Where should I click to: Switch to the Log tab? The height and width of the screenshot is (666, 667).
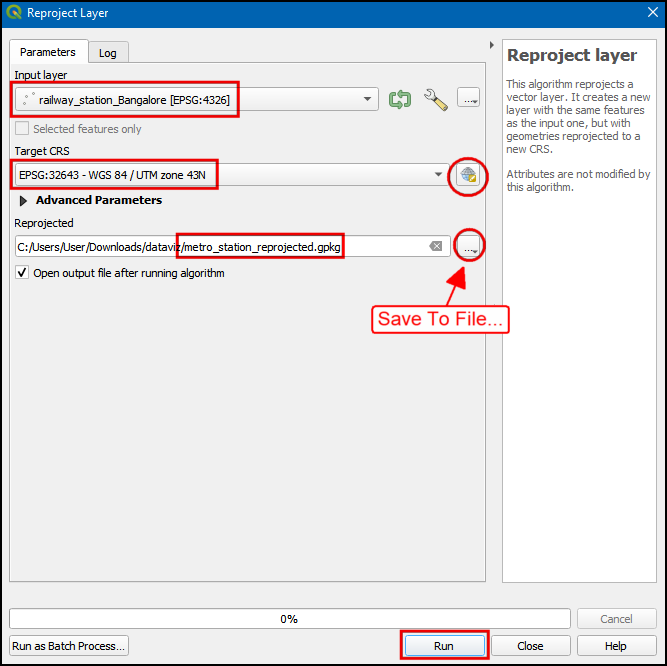(x=107, y=53)
